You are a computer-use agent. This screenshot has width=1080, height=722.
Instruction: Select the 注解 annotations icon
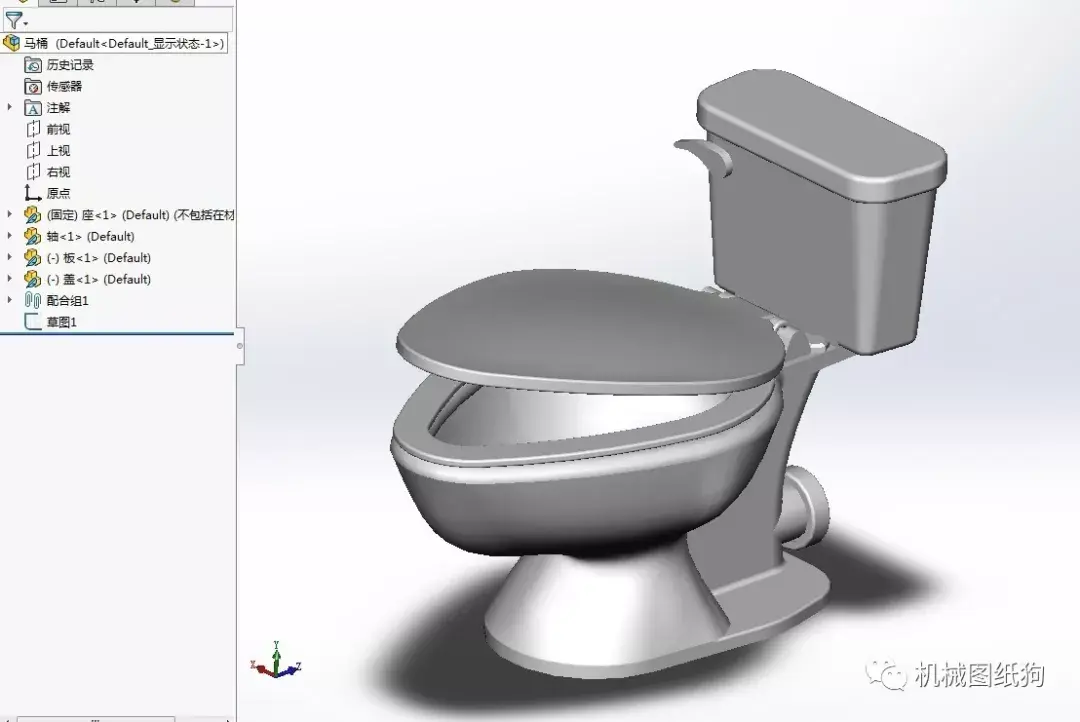(32, 107)
